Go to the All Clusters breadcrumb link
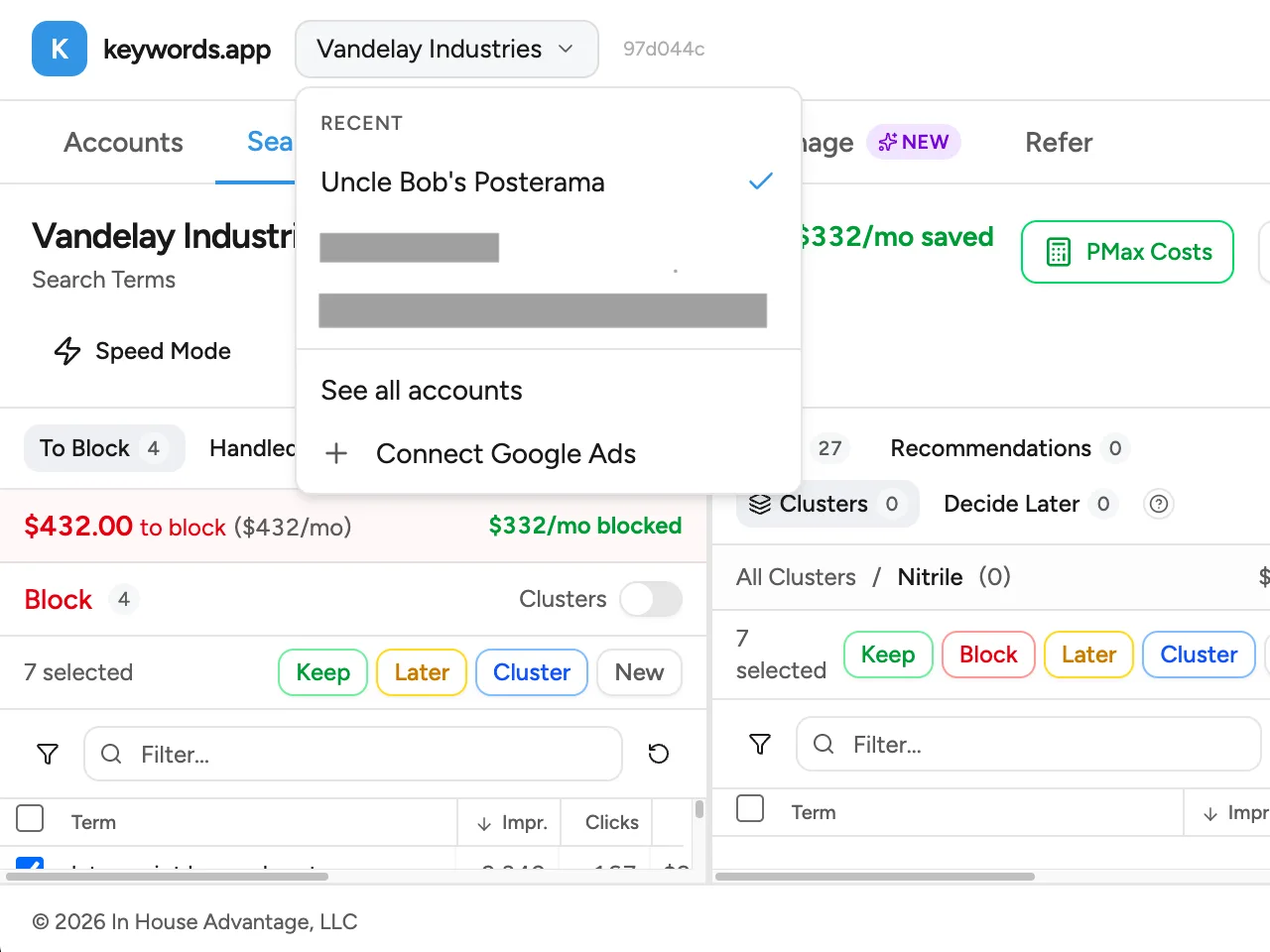This screenshot has width=1270, height=952. (x=796, y=577)
